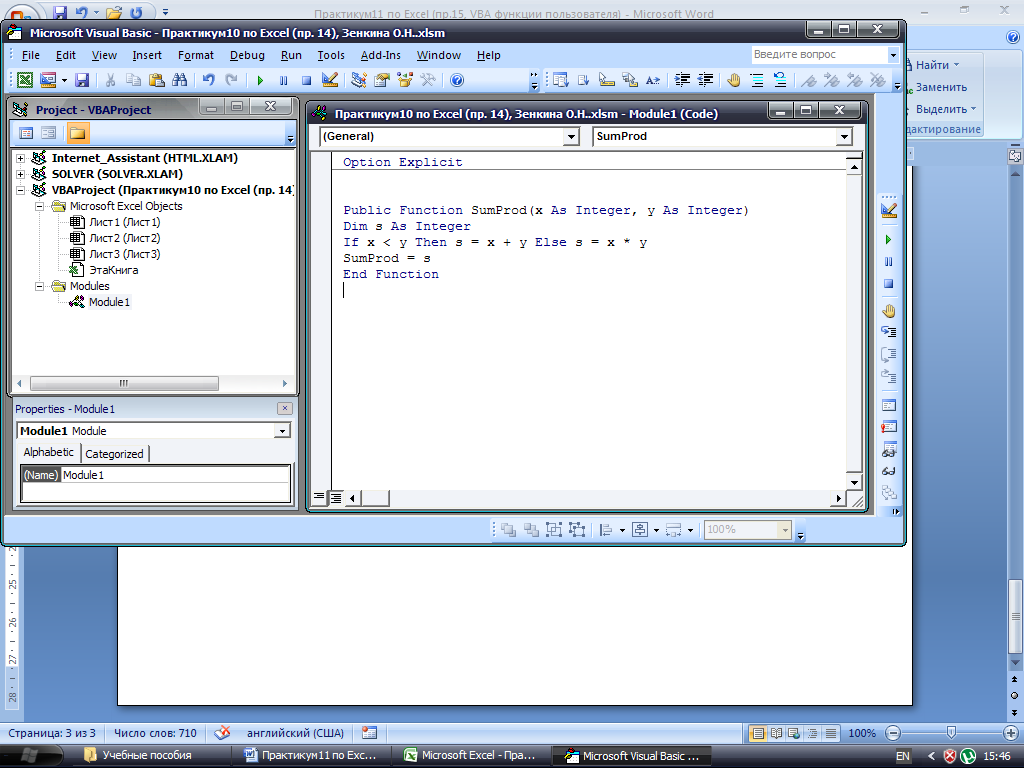Click Найти button in Word ribbon
This screenshot has width=1024, height=768.
pyautogui.click(x=933, y=65)
